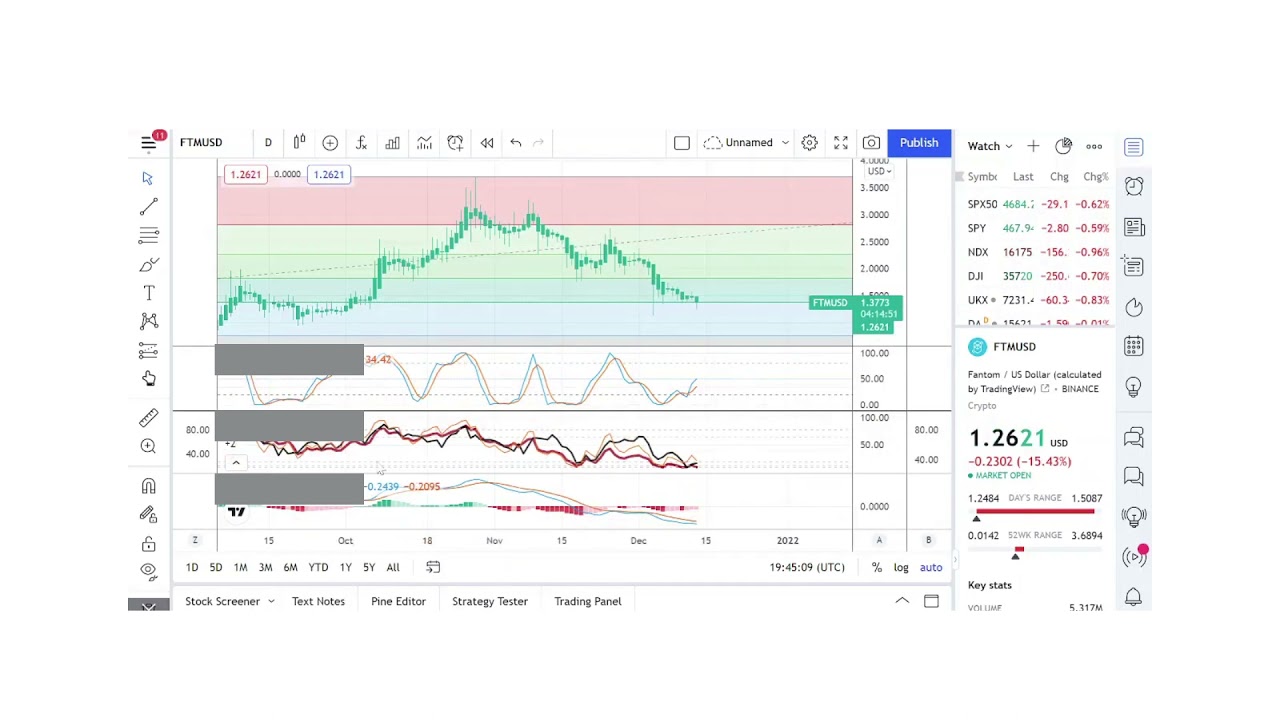
Task: Open the prediction and measurement tools
Action: pos(148,350)
